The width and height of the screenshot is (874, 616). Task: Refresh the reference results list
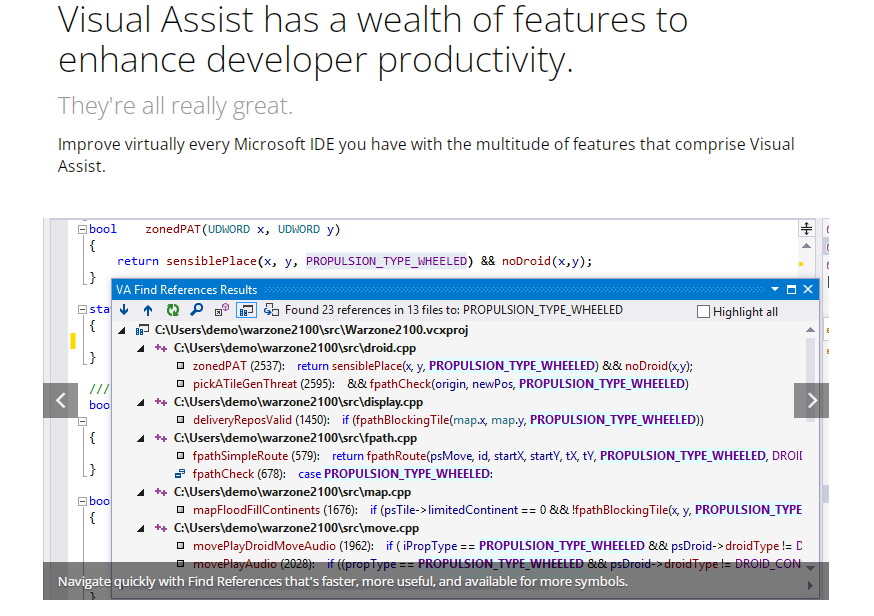click(x=172, y=309)
